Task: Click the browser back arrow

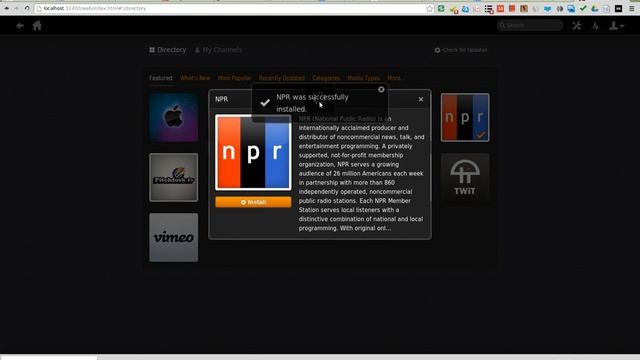Action: click(7, 8)
